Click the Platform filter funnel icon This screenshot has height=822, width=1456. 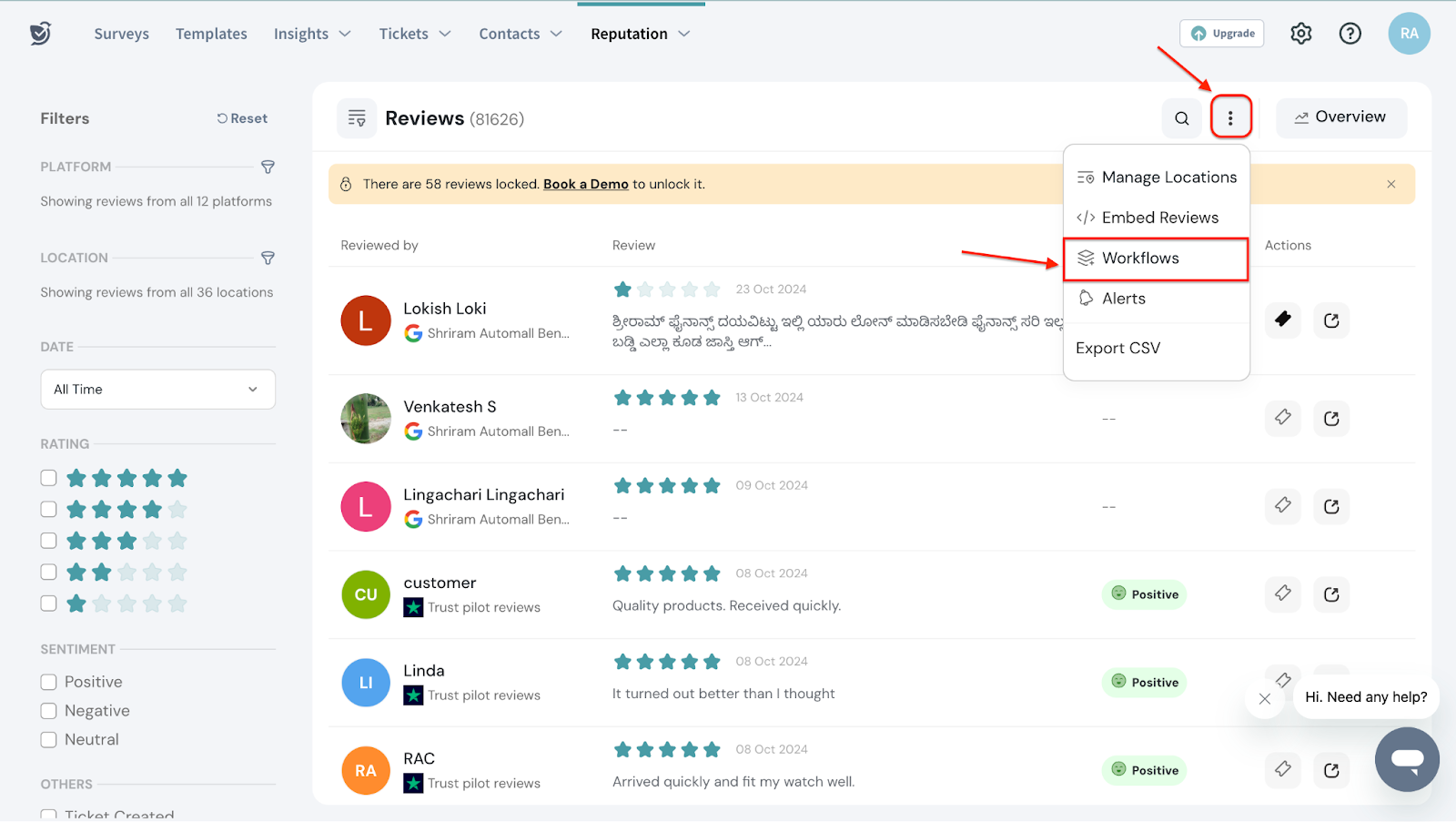point(268,167)
